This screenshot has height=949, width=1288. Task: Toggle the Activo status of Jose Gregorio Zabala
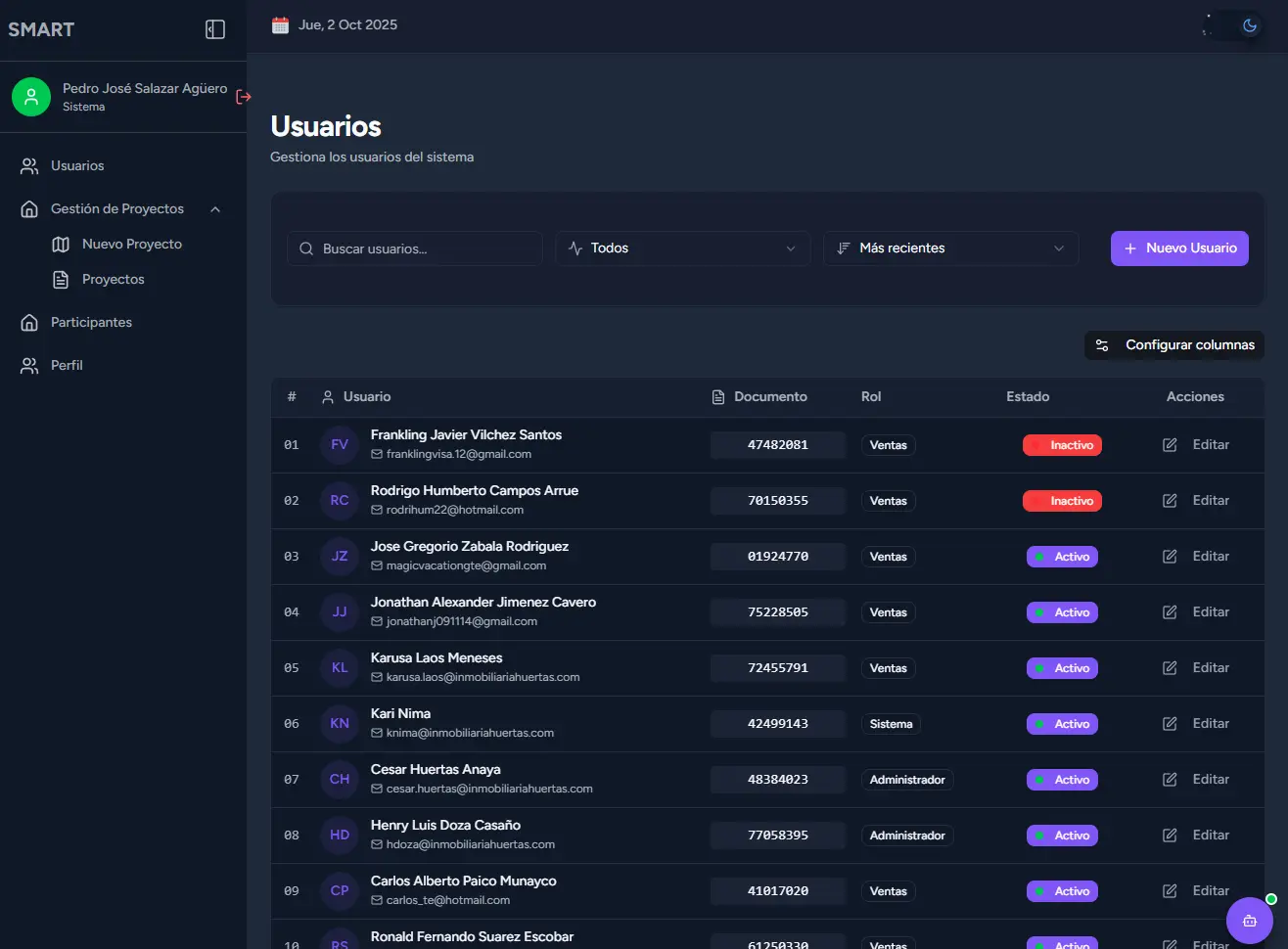(1062, 557)
